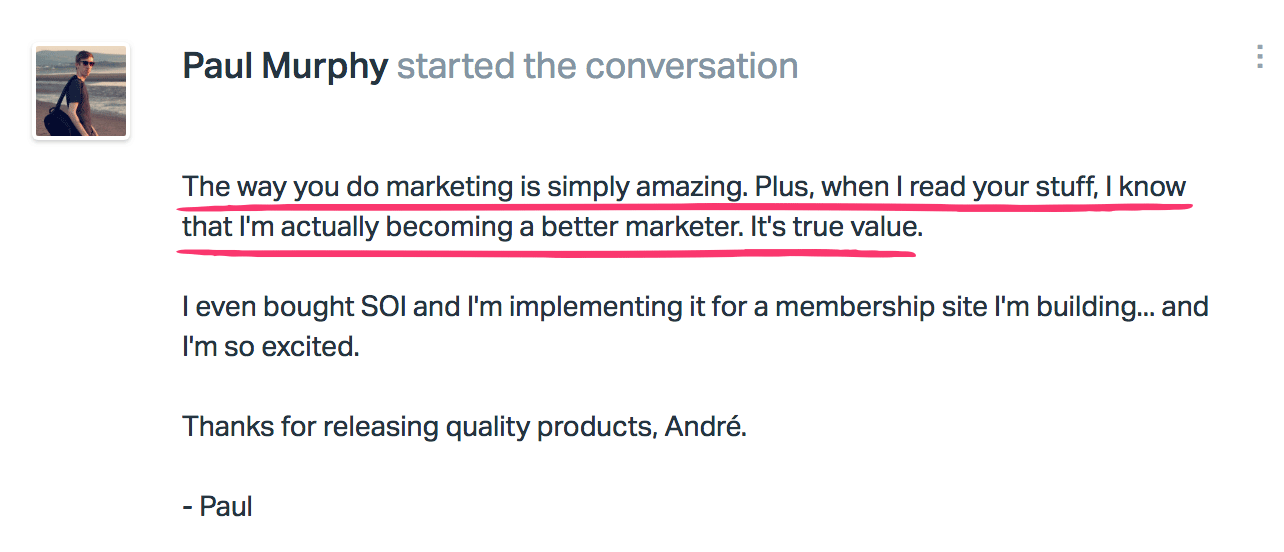Click Paul Murphy's profile photo thumbnail

click(x=81, y=91)
